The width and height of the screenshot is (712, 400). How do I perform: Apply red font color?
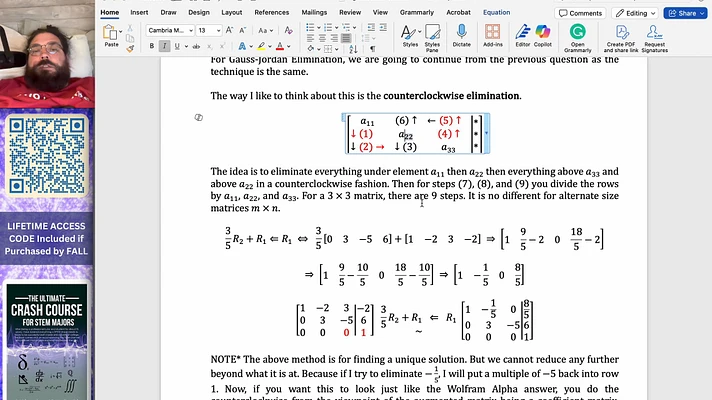[280, 46]
